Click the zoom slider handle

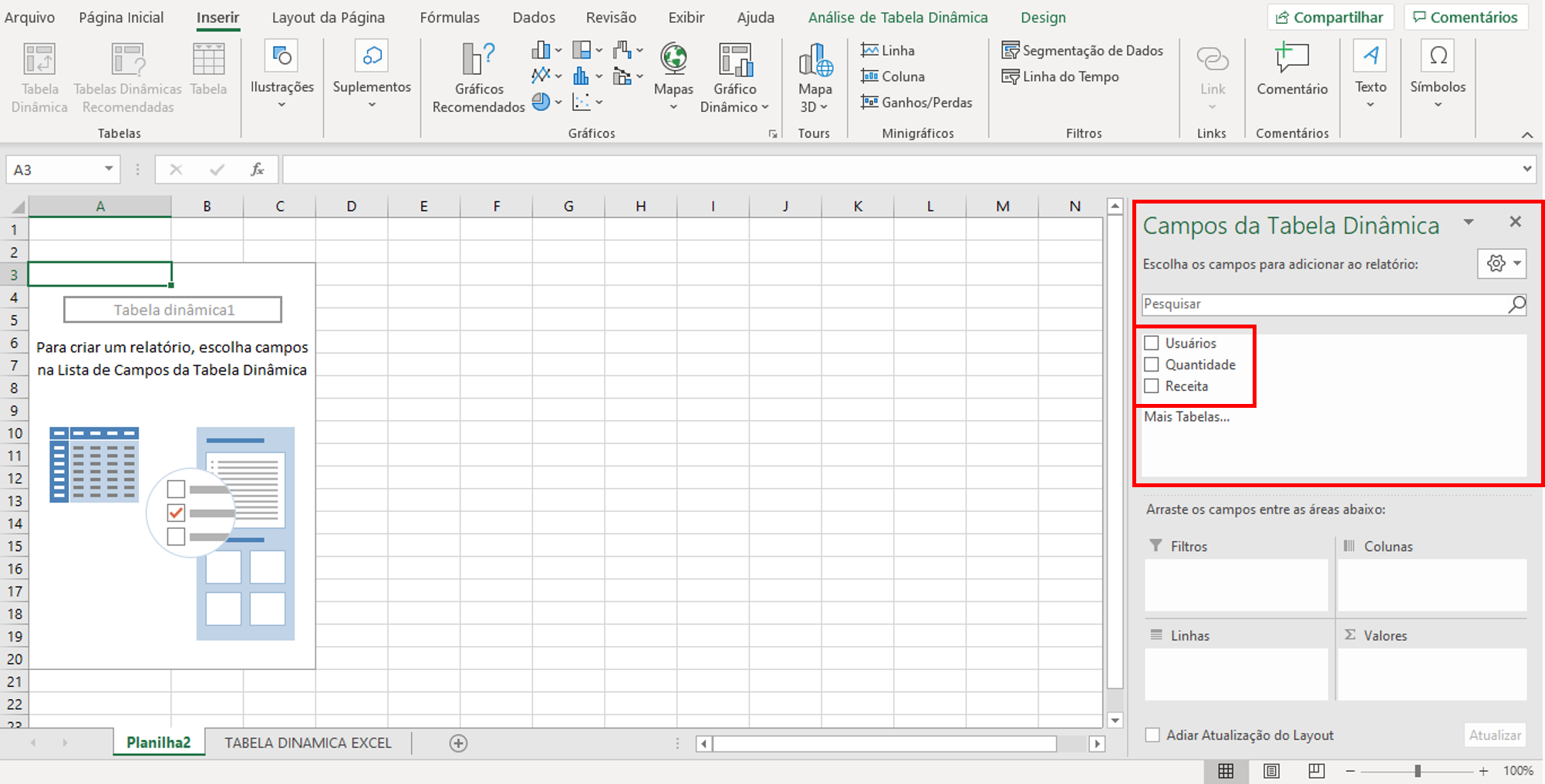tap(1418, 771)
